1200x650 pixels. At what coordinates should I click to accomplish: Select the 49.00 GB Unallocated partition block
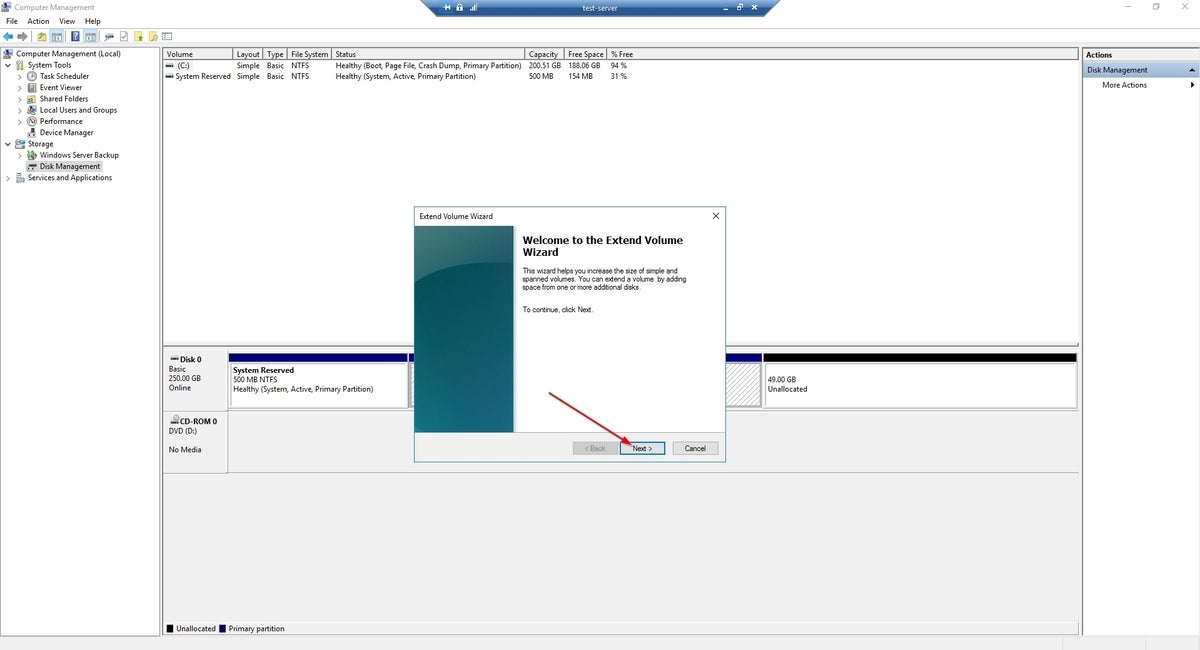coord(919,385)
